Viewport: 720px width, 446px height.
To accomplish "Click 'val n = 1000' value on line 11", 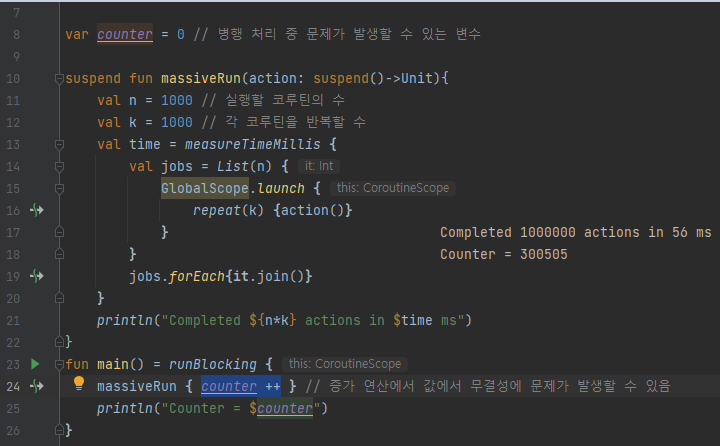I will (177, 100).
